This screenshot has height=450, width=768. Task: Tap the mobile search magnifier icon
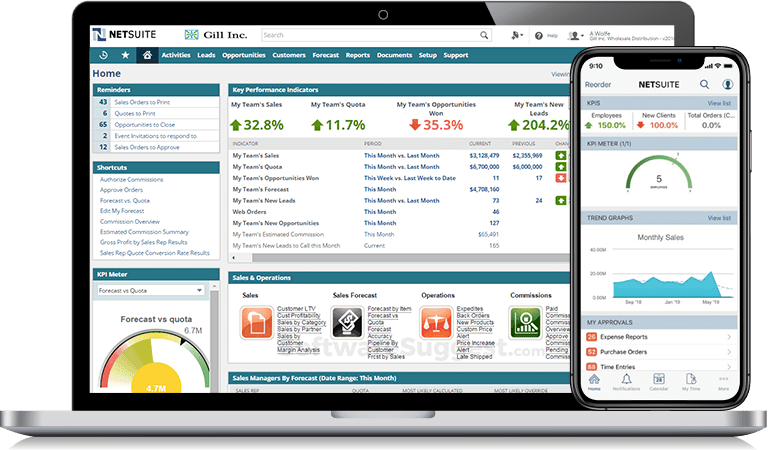coord(705,85)
